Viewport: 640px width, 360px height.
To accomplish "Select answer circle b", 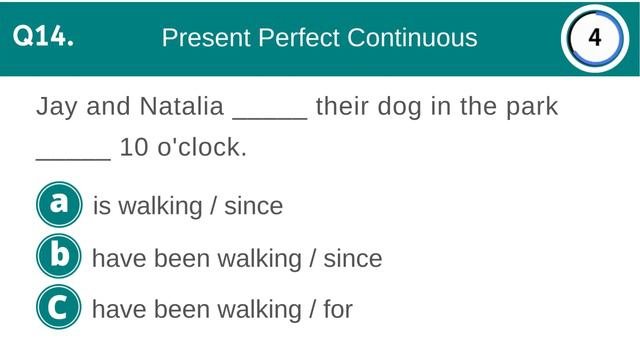I will [59, 256].
